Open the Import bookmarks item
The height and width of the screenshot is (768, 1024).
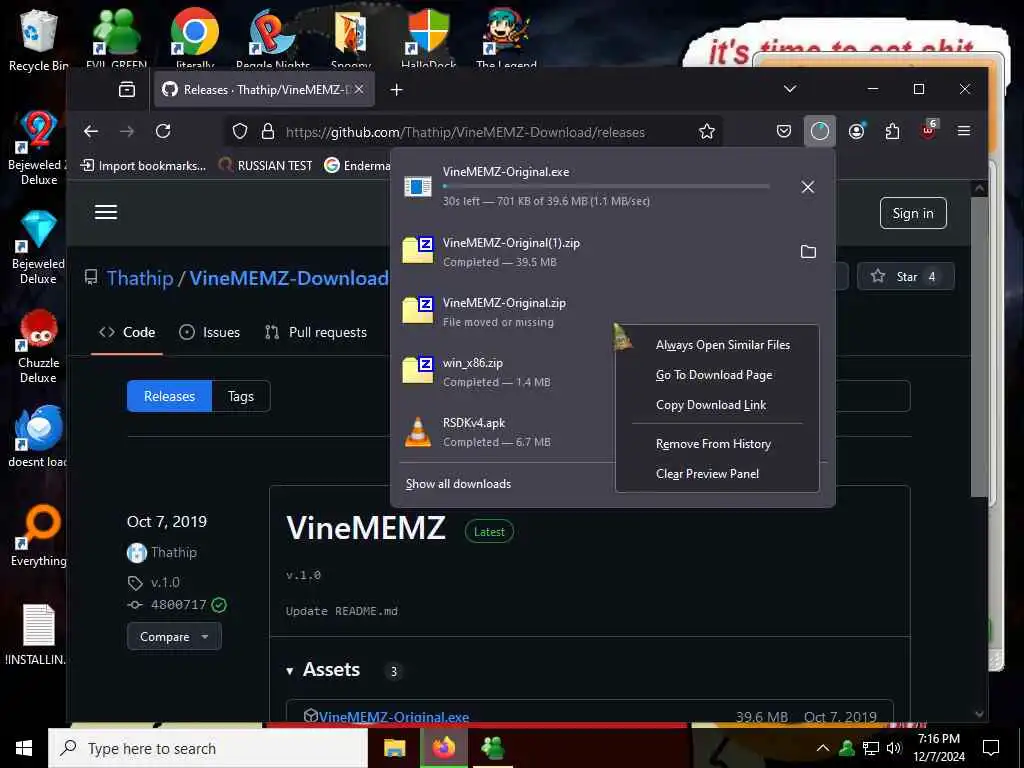pos(143,166)
